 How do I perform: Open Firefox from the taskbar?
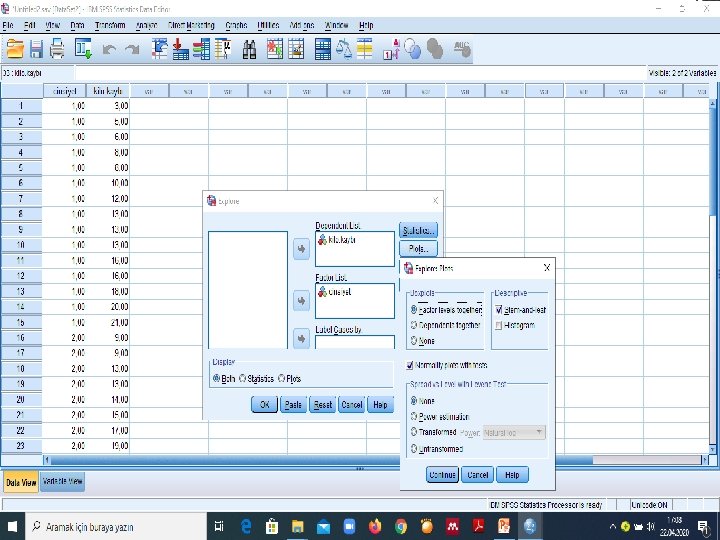click(375, 526)
